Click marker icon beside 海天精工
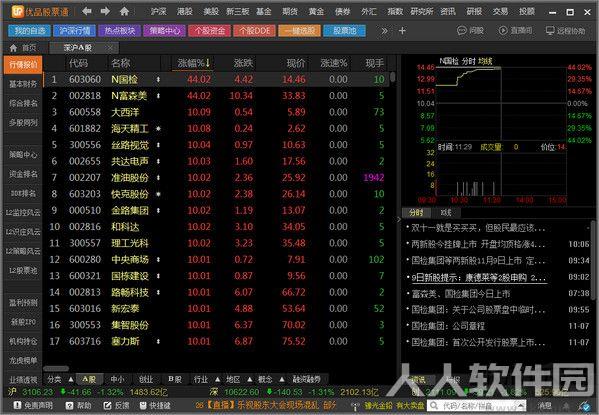 click(x=158, y=128)
